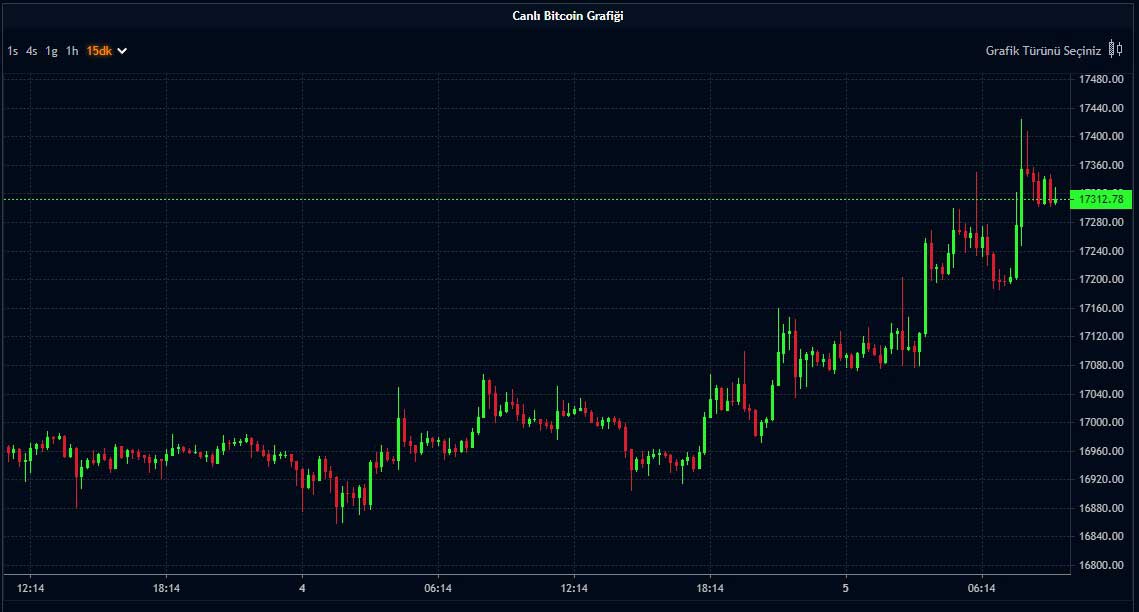This screenshot has width=1139, height=612.
Task: Click the first 18:14 time axis label
Action: pyautogui.click(x=166, y=589)
